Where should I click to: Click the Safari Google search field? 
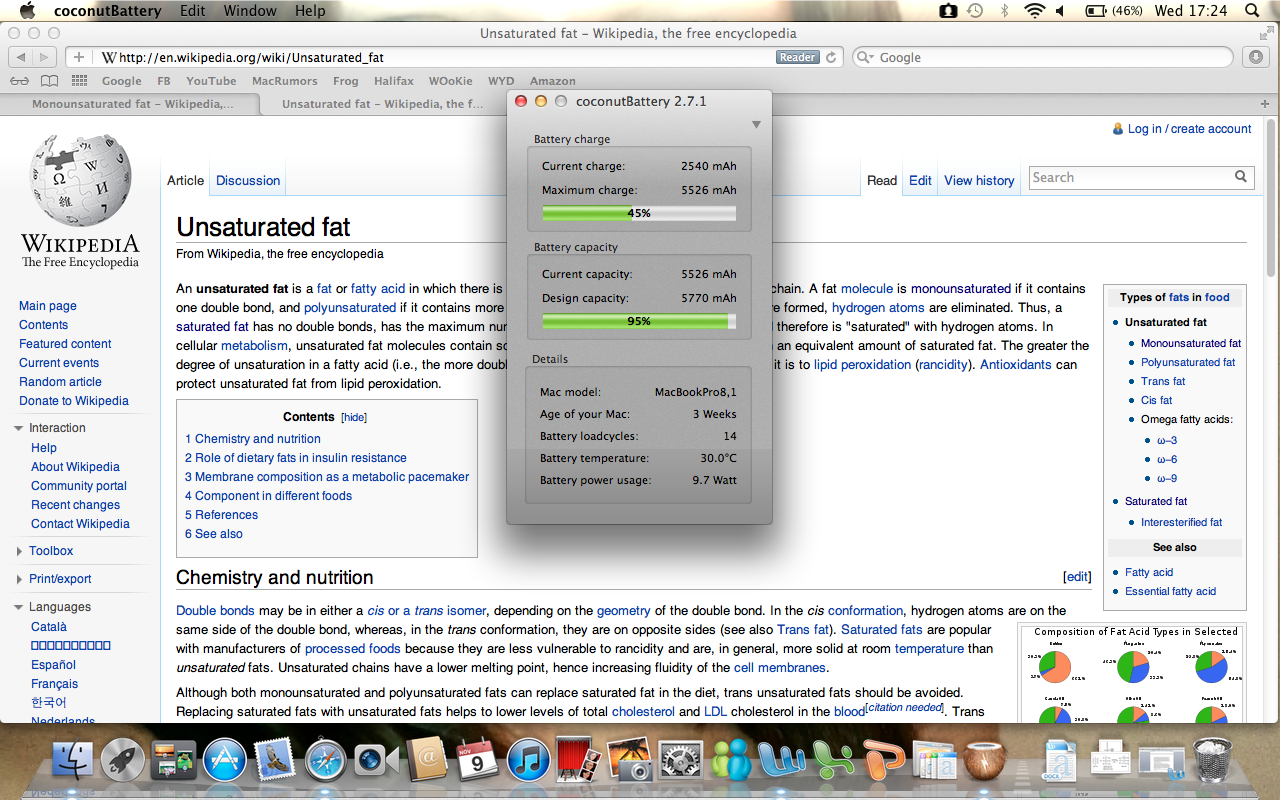pyautogui.click(x=1044, y=57)
